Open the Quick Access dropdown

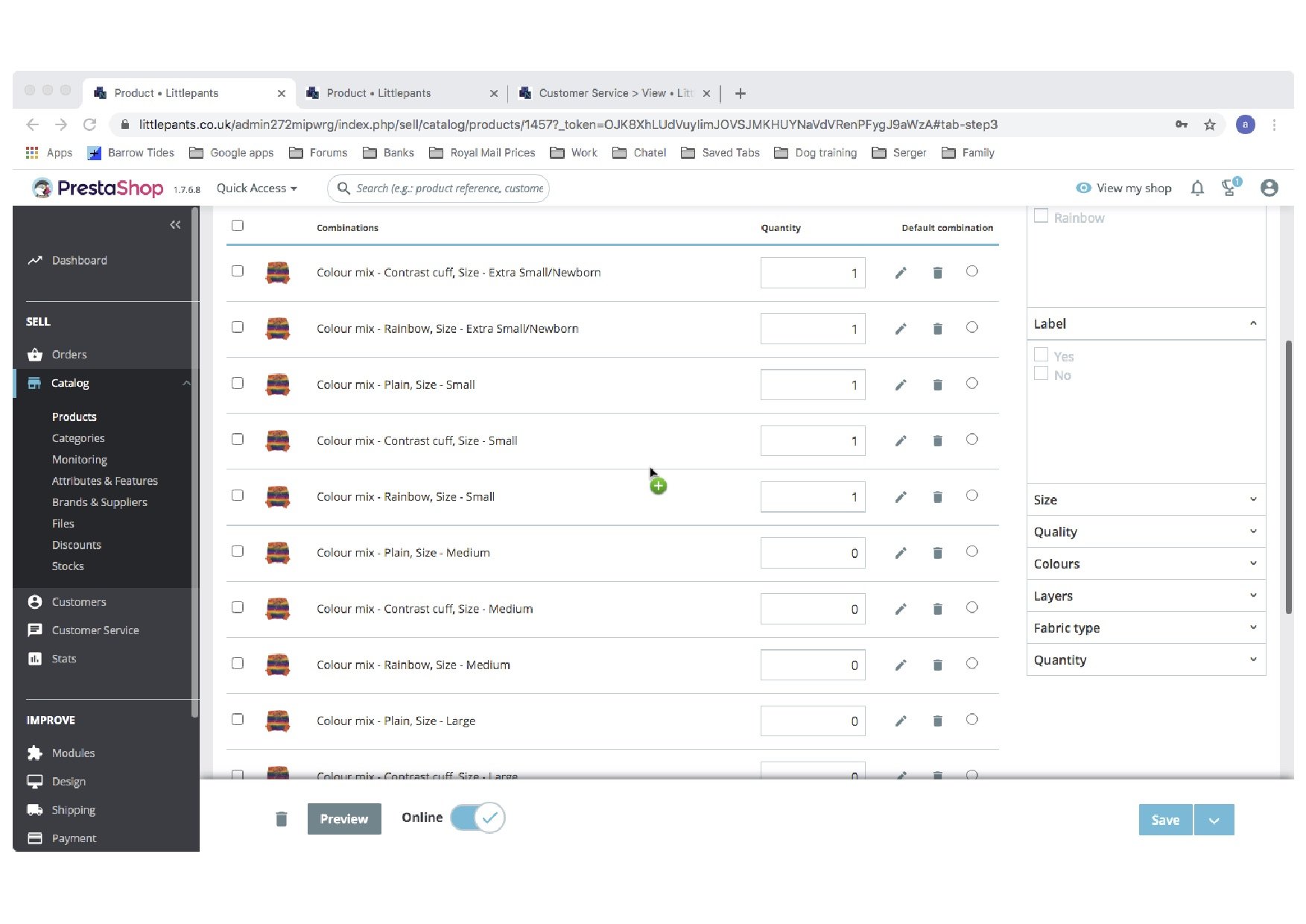point(256,189)
